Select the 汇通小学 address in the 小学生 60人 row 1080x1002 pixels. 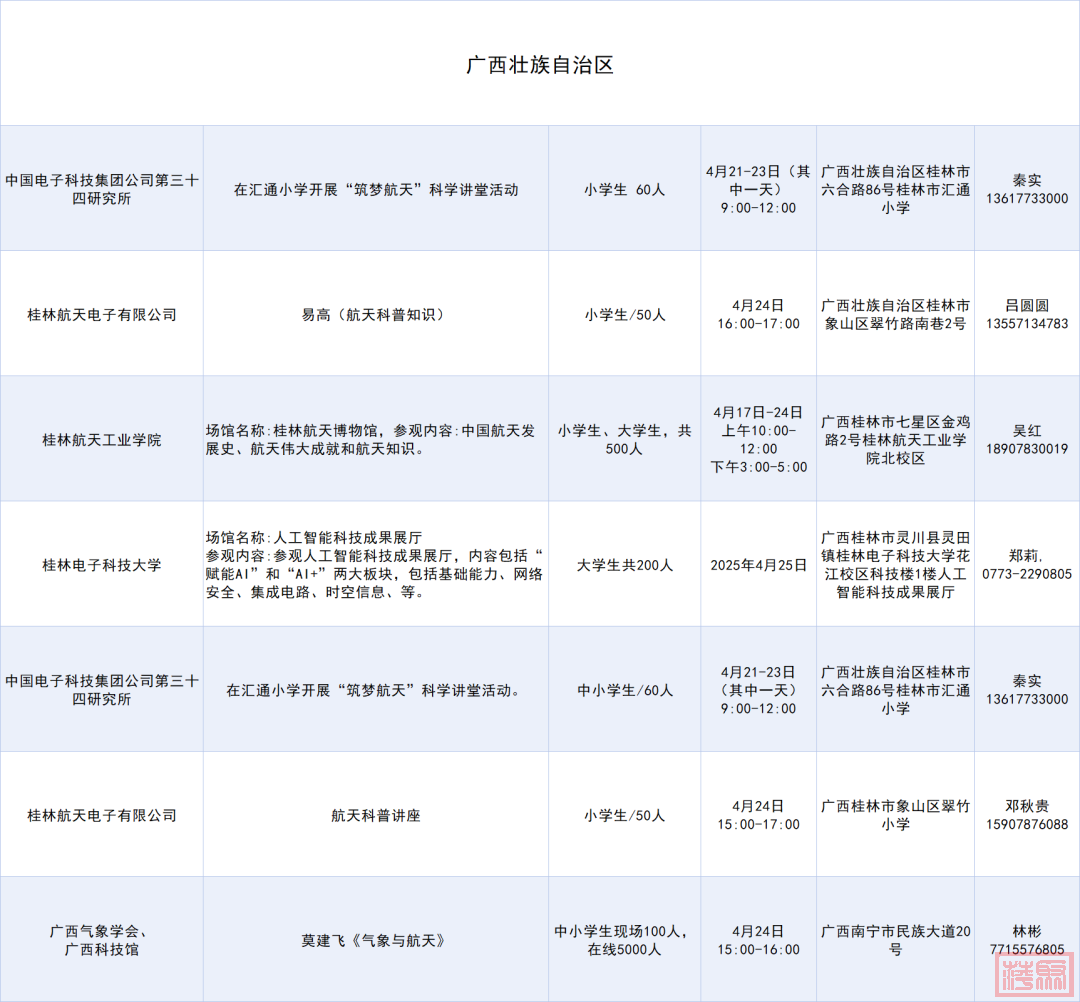[x=895, y=189]
